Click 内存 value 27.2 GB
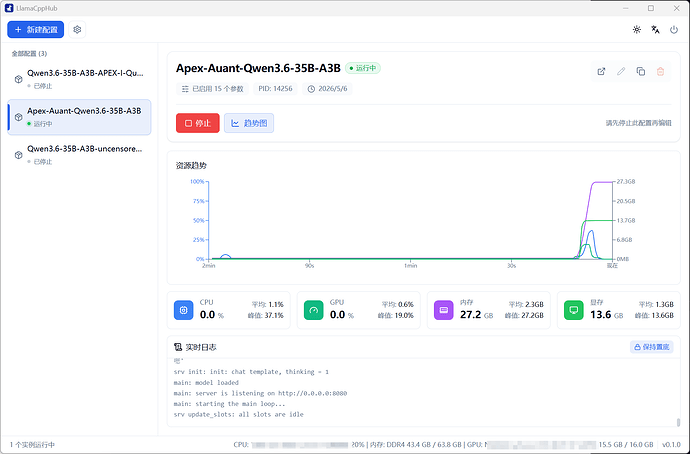The height and width of the screenshot is (454, 690). (x=477, y=315)
